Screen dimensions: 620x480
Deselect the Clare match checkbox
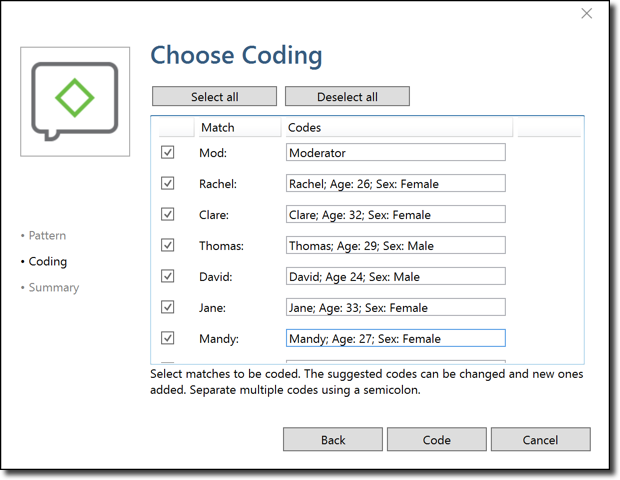[x=168, y=215]
